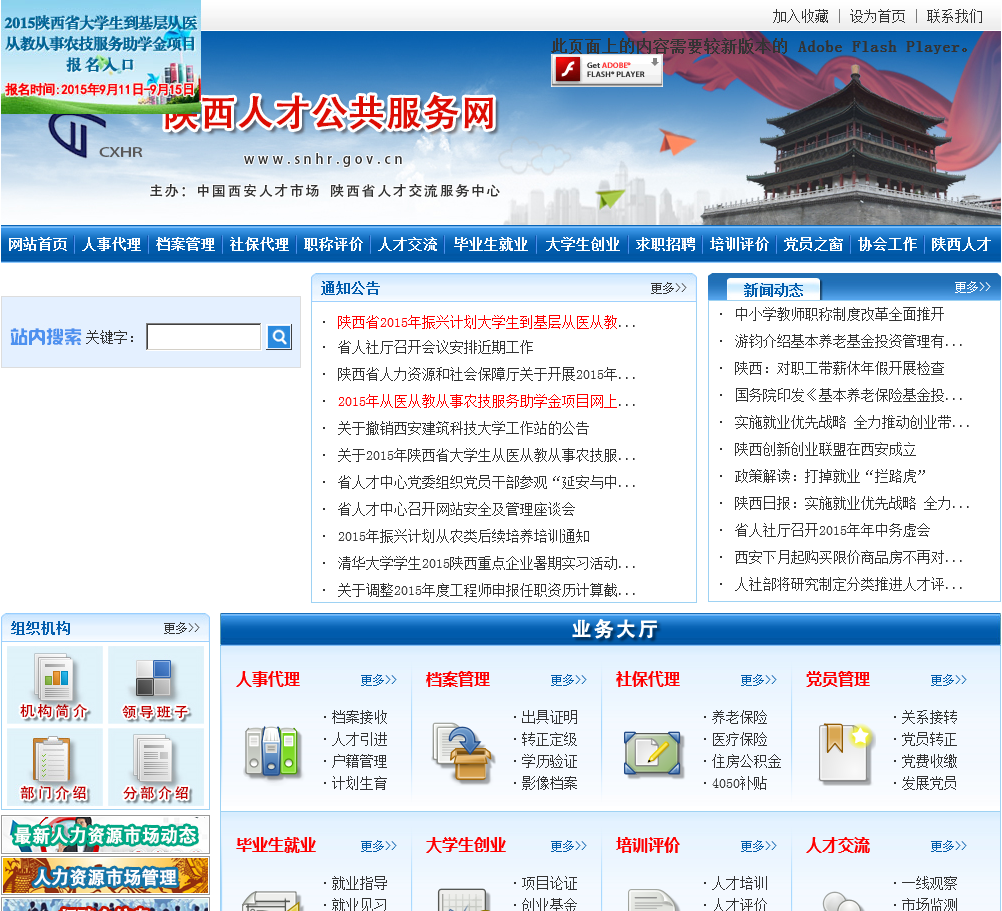The image size is (1002, 911).
Task: Open news 陕西创新创业联盟在西安成立
Action: tap(825, 450)
